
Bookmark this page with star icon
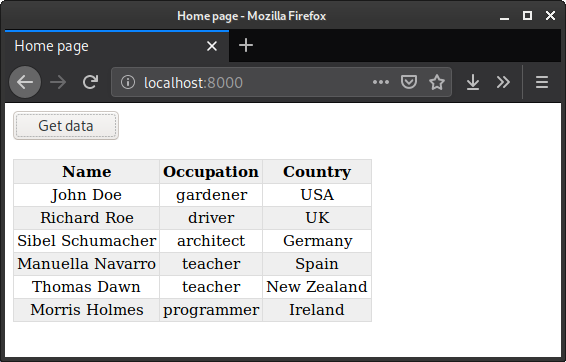[437, 82]
